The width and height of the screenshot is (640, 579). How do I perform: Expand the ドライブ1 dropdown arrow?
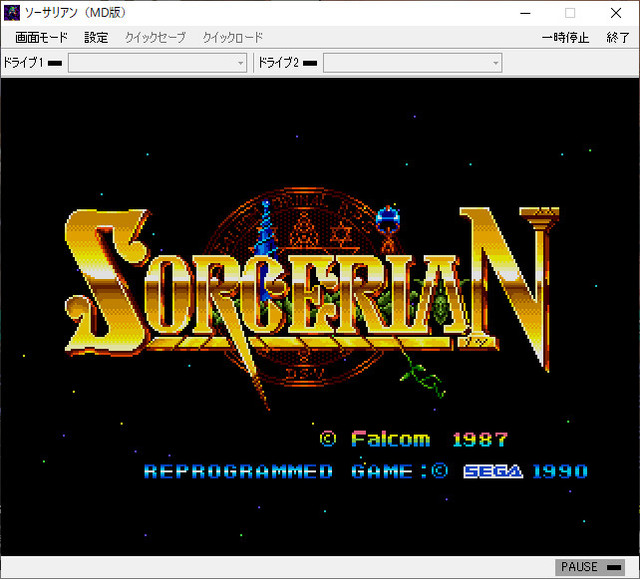click(x=240, y=63)
